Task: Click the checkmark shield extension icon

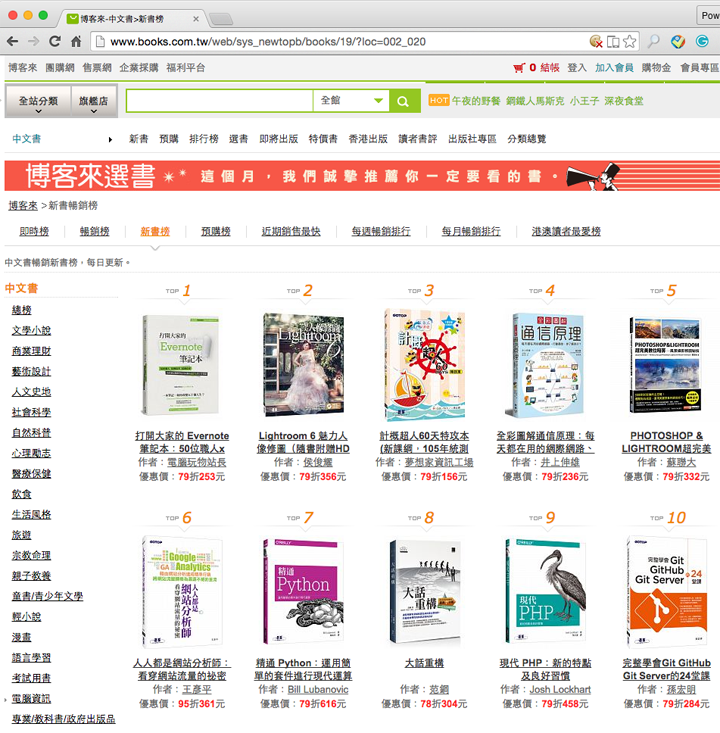Action: [x=678, y=42]
